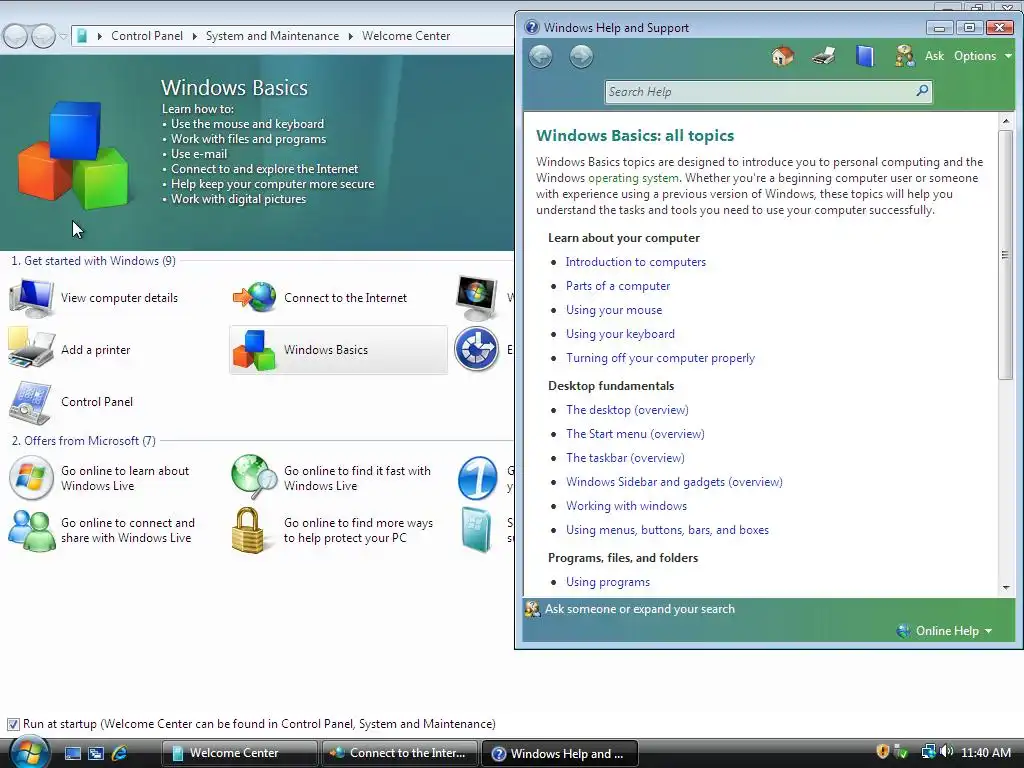This screenshot has height=768, width=1024.
Task: Open The Start menu (overview) link
Action: [x=635, y=434]
